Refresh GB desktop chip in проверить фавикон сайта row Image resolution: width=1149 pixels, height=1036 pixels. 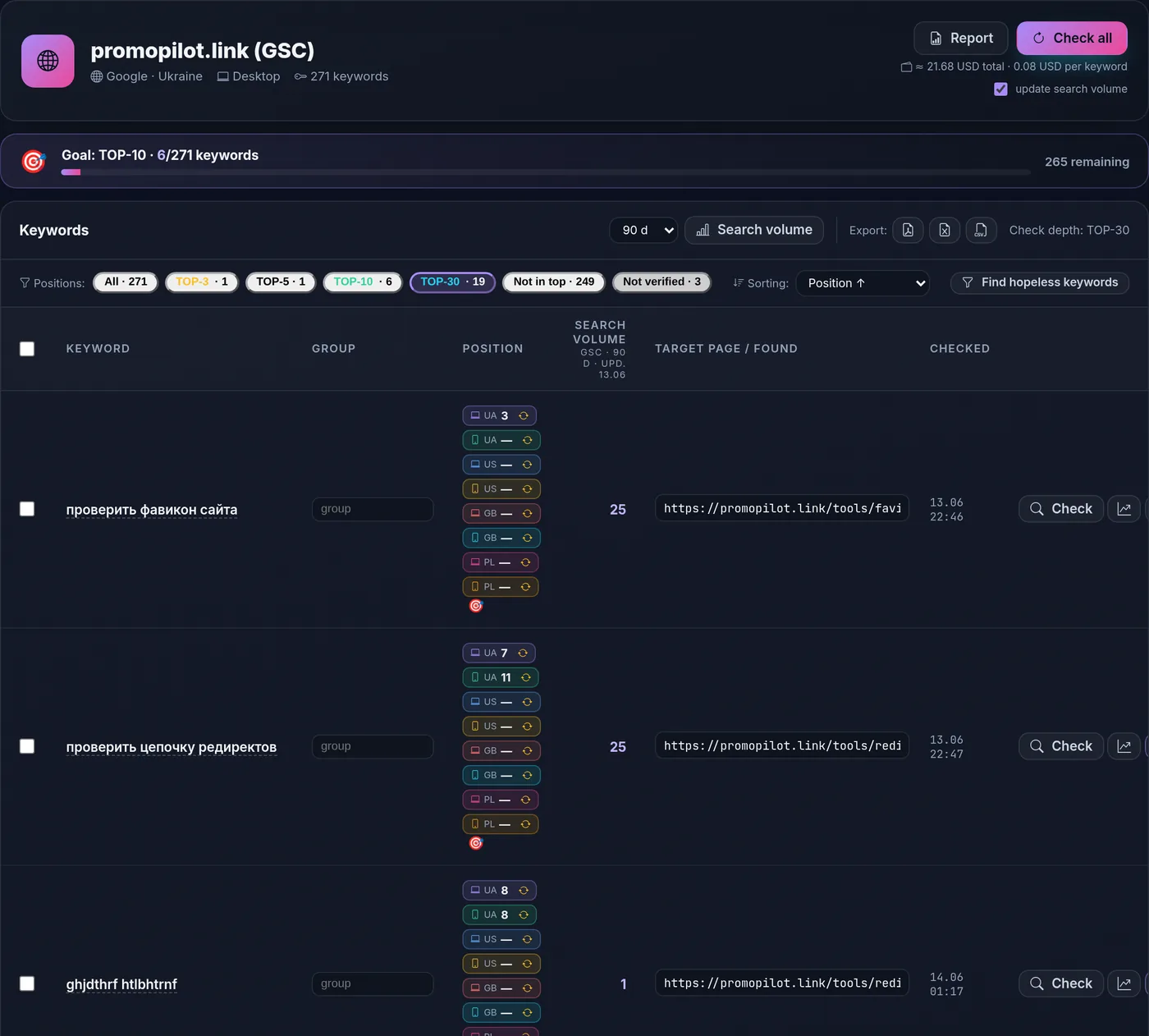(x=528, y=513)
